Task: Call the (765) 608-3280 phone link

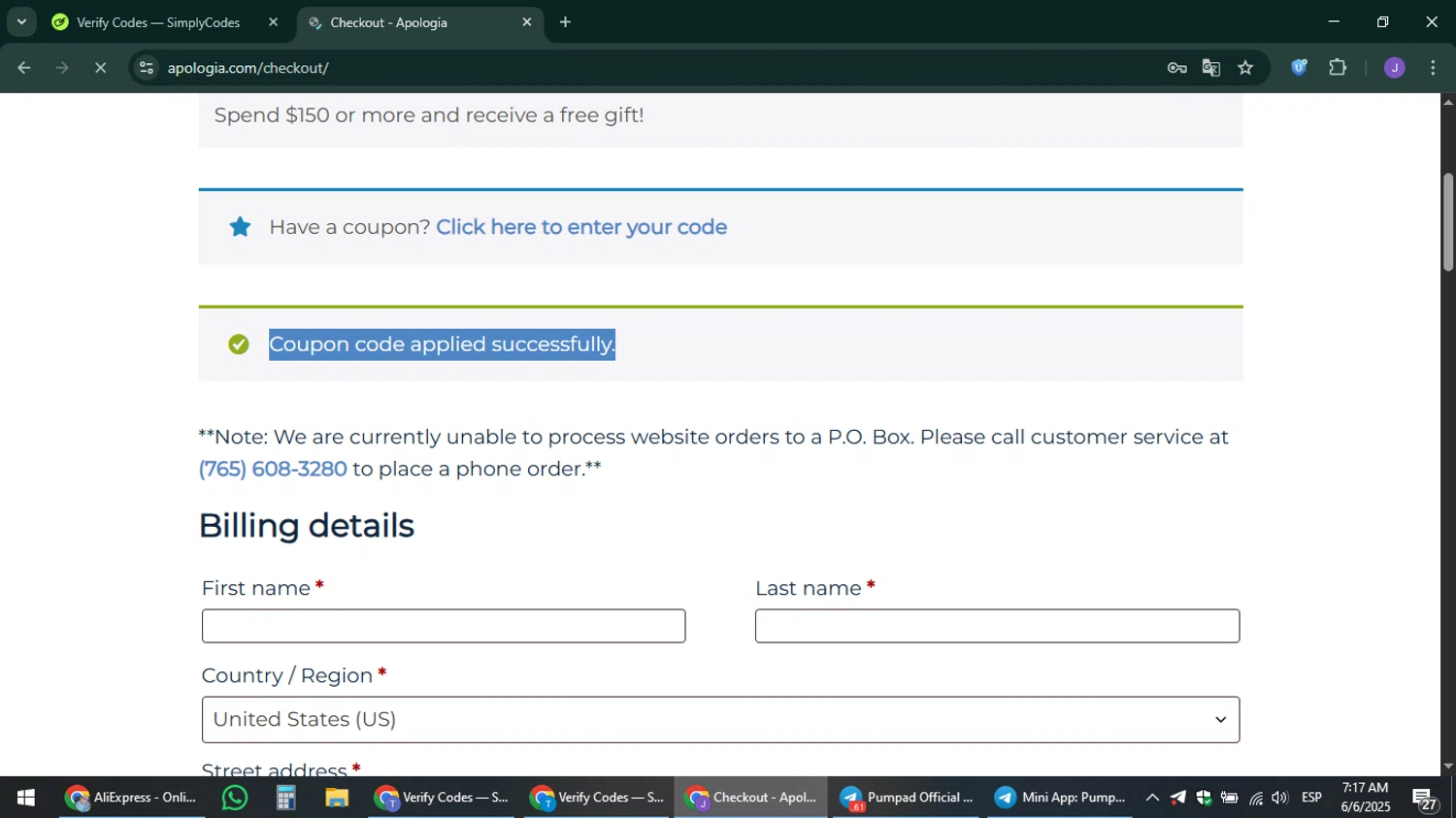Action: point(273,469)
